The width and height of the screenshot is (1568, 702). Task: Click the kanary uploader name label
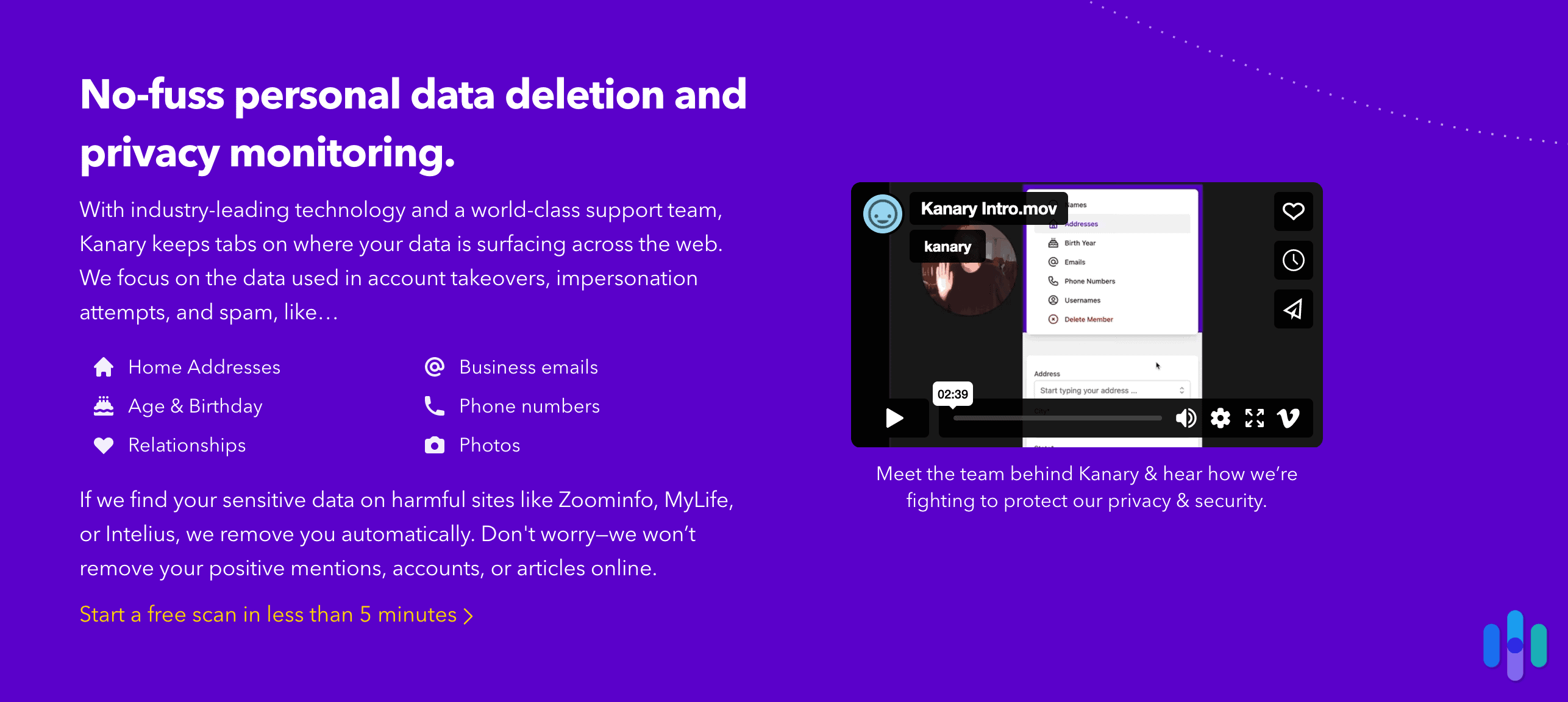point(947,246)
